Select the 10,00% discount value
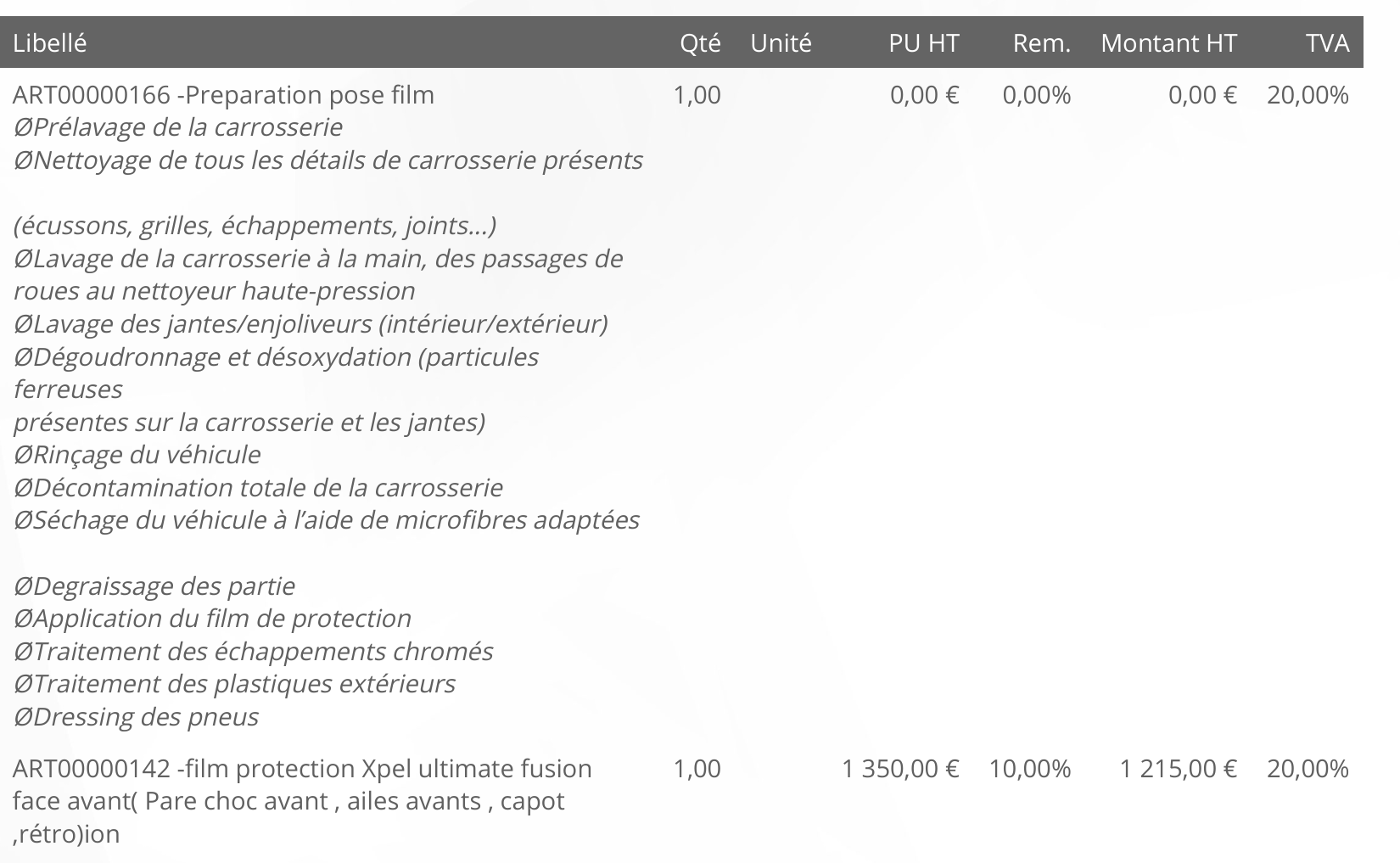This screenshot has width=1400, height=863. 1029,768
